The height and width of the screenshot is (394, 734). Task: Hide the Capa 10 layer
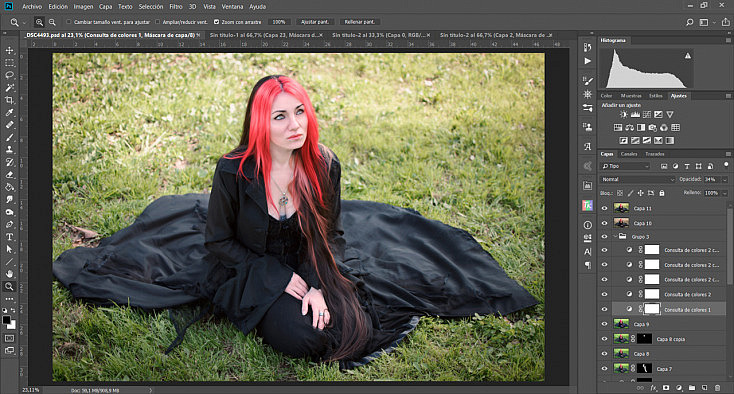click(604, 223)
